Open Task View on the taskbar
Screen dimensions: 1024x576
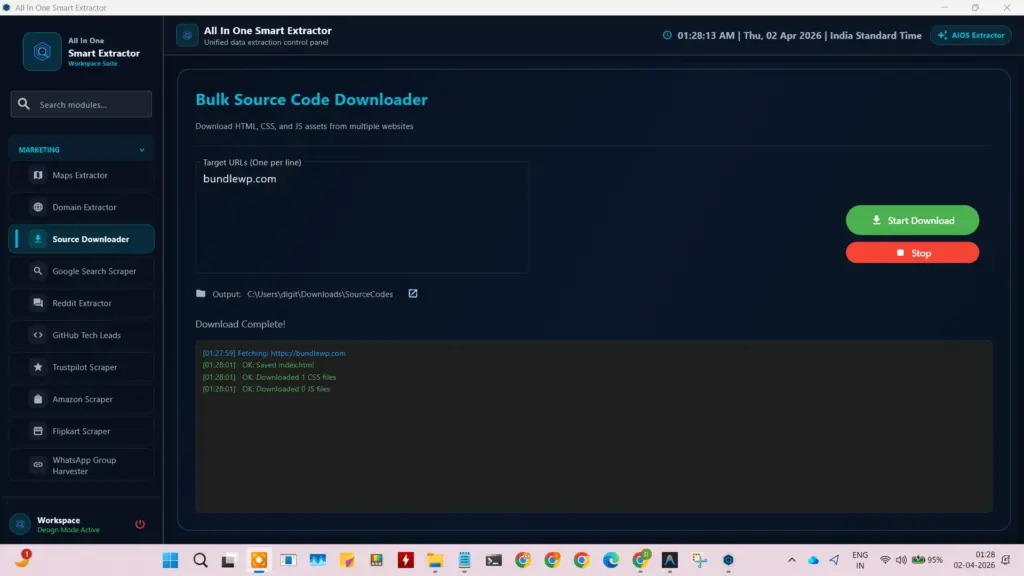click(228, 560)
